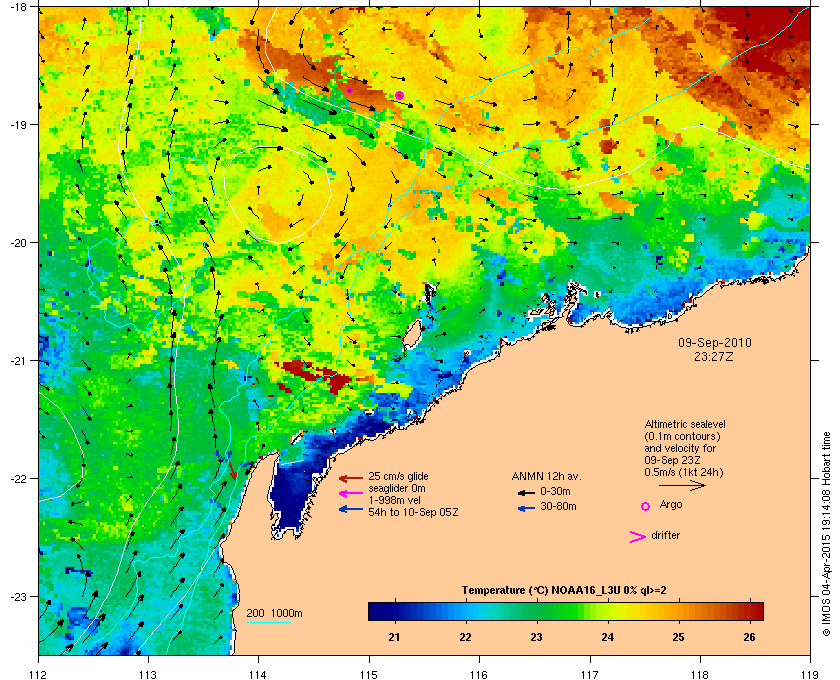Click the '23:27Z' time label

(714, 356)
